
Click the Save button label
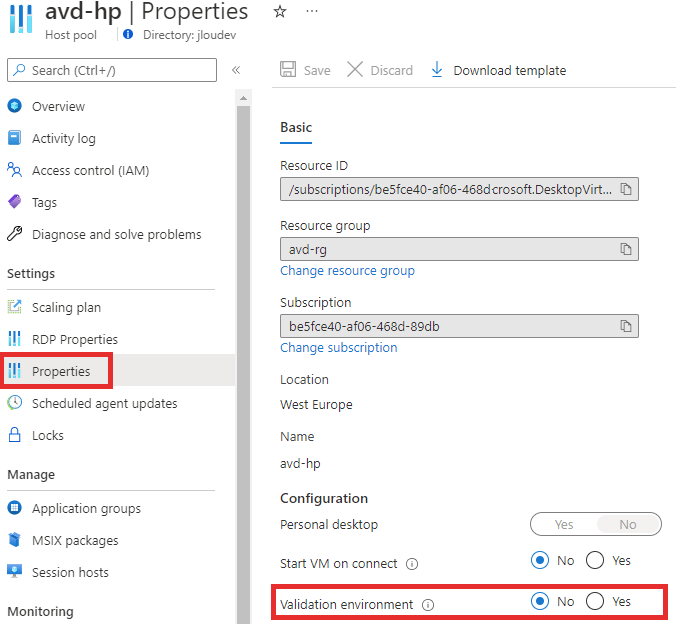point(317,70)
